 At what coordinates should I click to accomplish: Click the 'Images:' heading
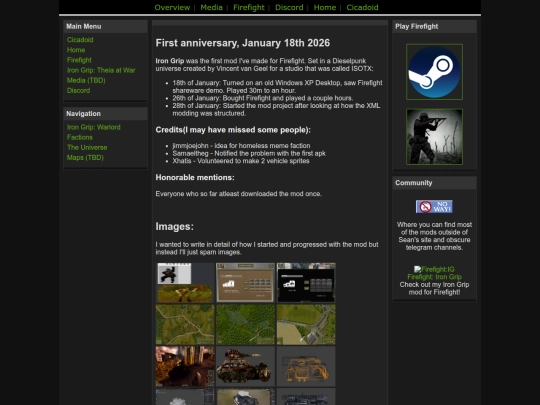coord(175,227)
